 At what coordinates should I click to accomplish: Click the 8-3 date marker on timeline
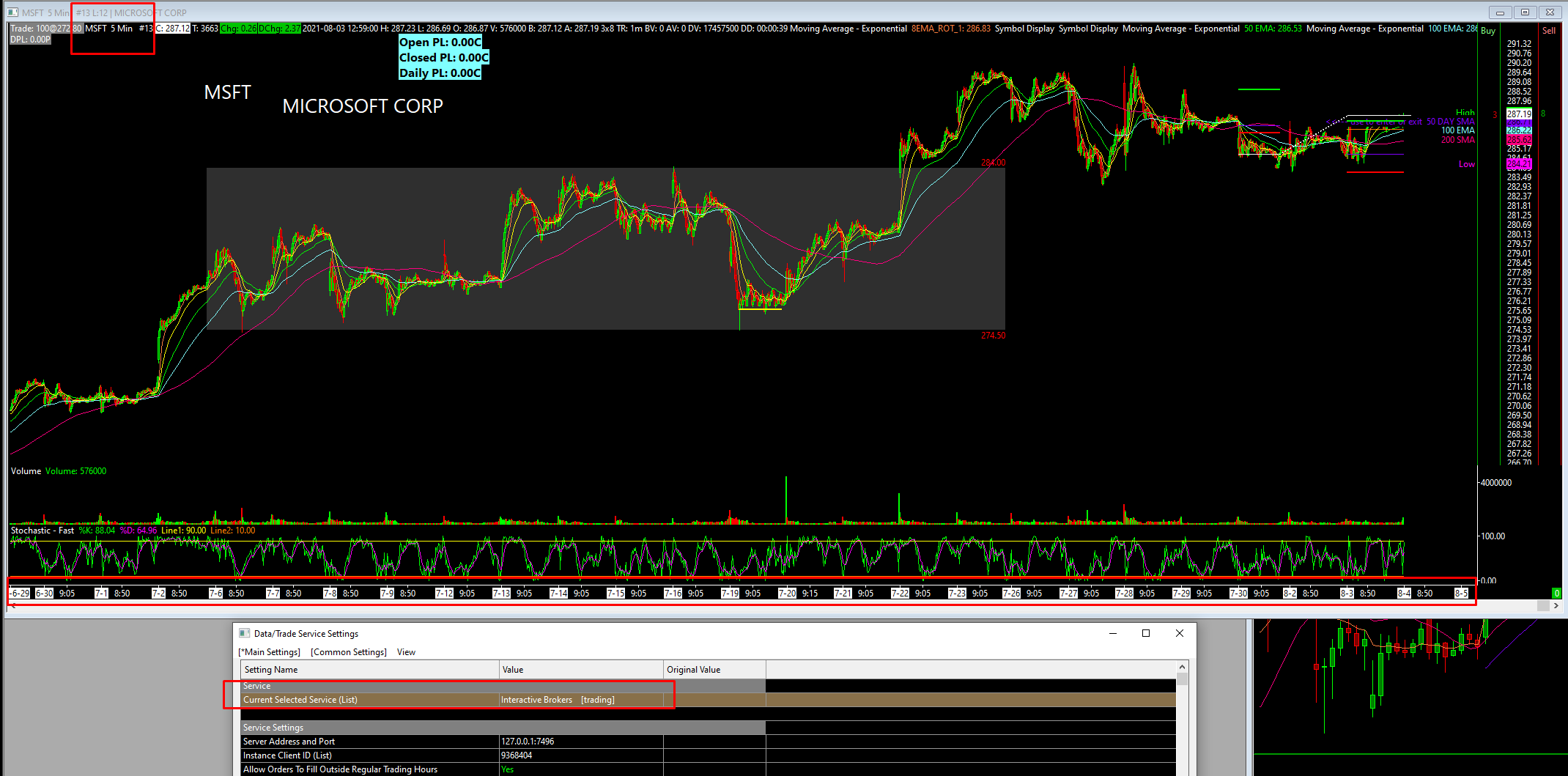(1347, 594)
